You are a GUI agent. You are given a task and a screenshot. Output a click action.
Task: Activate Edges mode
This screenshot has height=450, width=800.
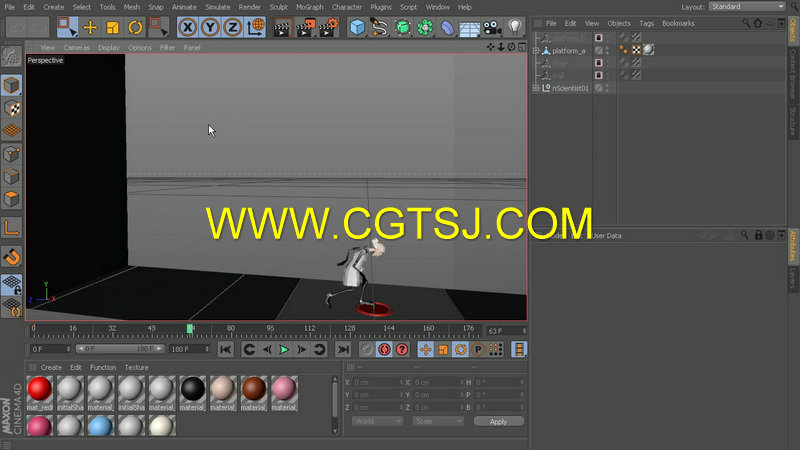[x=11, y=177]
